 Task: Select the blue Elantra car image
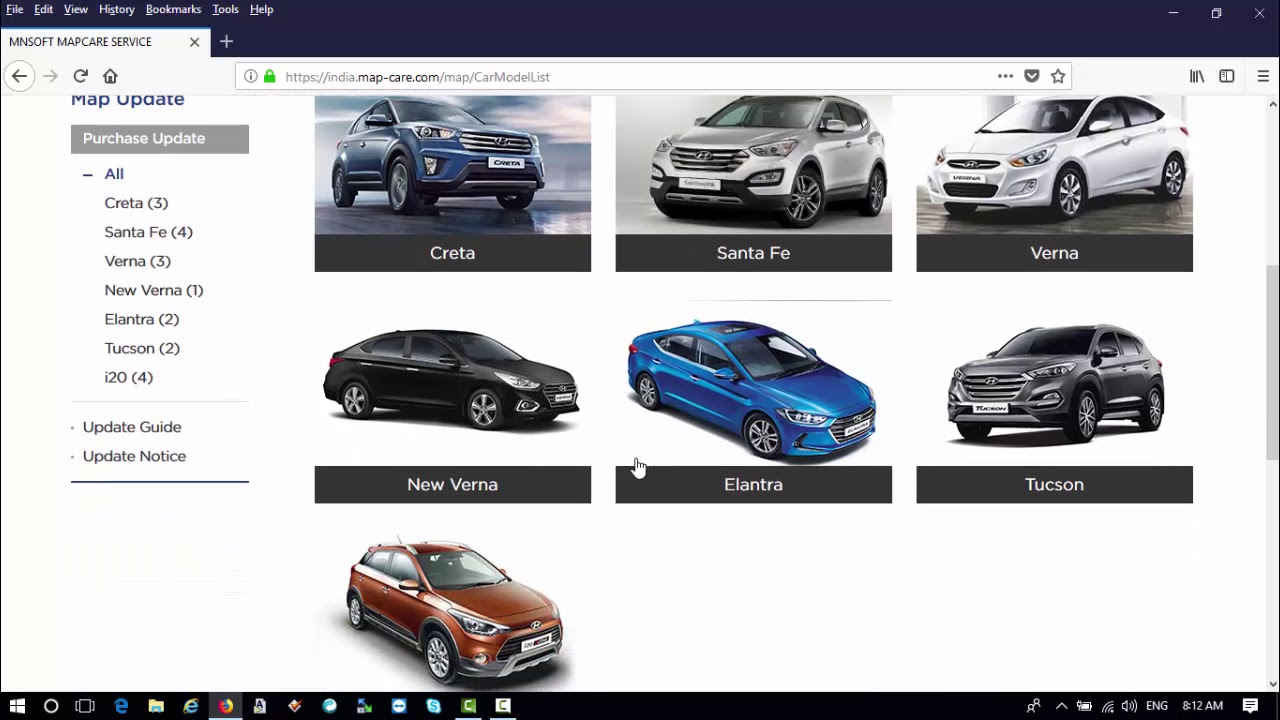[x=753, y=385]
